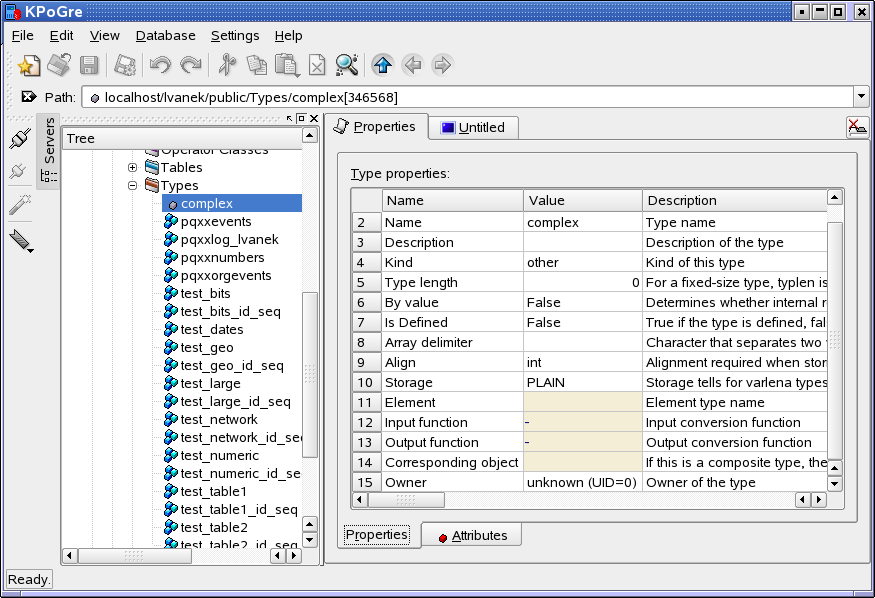Click the icon at the top-right of the tab bar

tap(857, 127)
